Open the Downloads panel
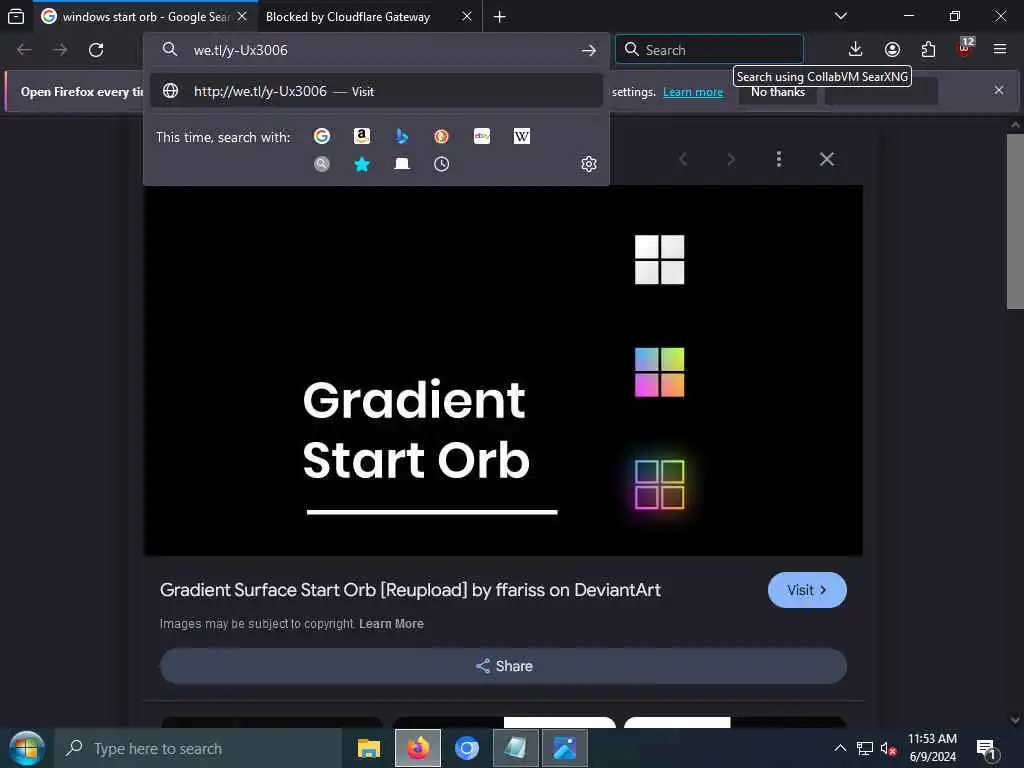This screenshot has width=1024, height=768. (x=856, y=50)
